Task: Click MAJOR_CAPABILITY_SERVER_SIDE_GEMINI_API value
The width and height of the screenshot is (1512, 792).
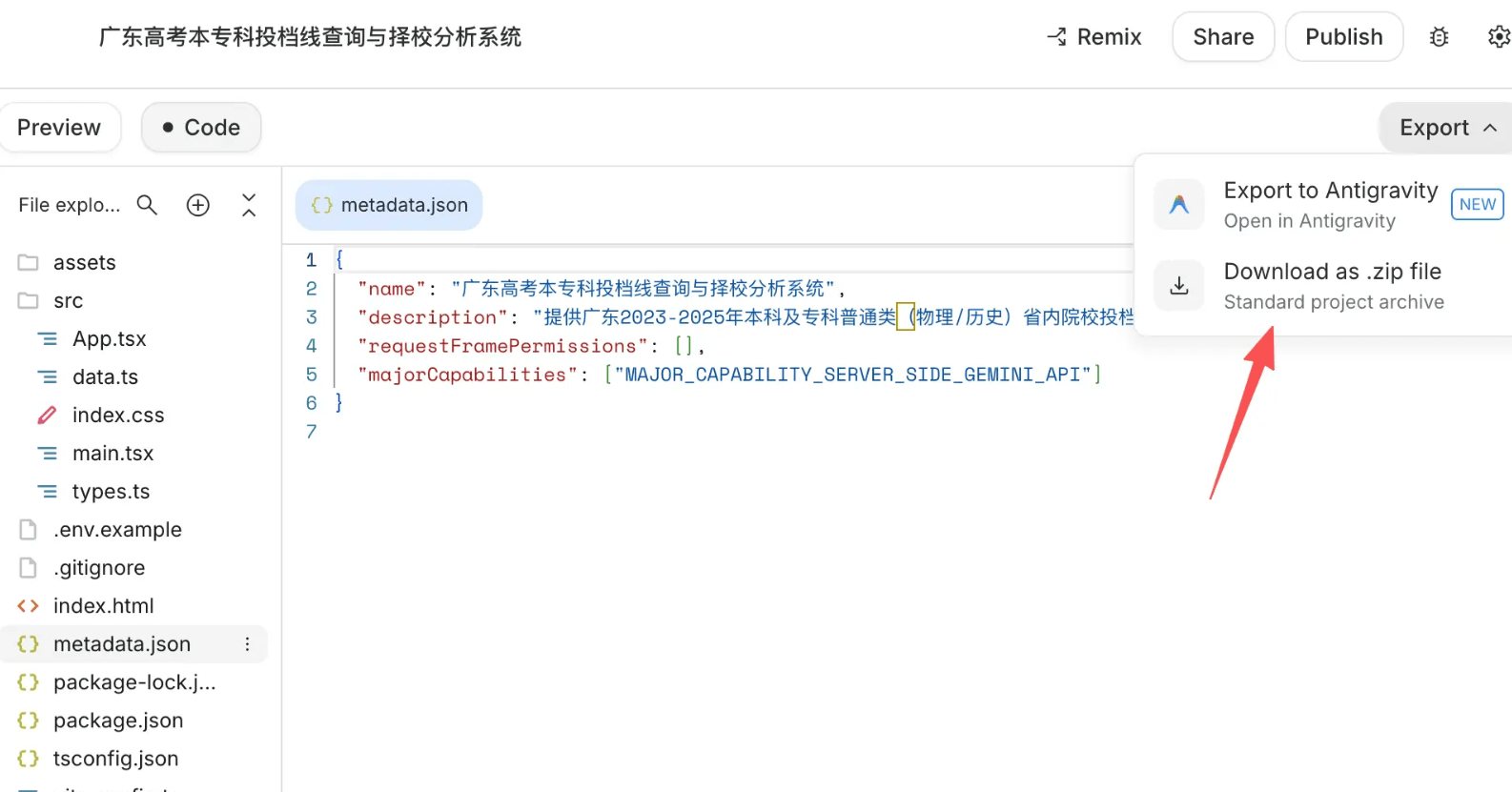Action: tap(852, 375)
